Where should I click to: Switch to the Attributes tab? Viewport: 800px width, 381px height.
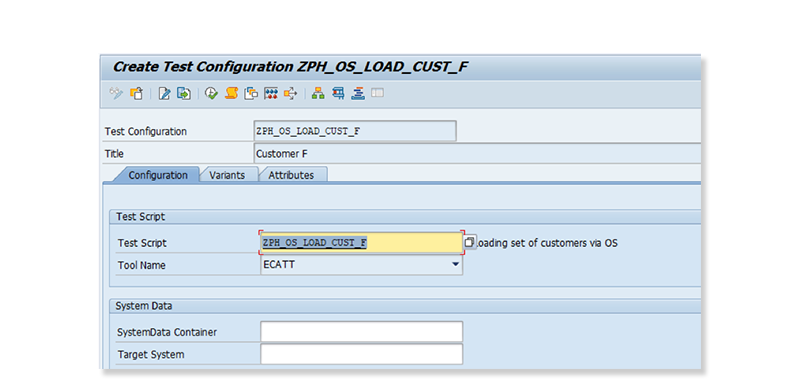(x=291, y=175)
